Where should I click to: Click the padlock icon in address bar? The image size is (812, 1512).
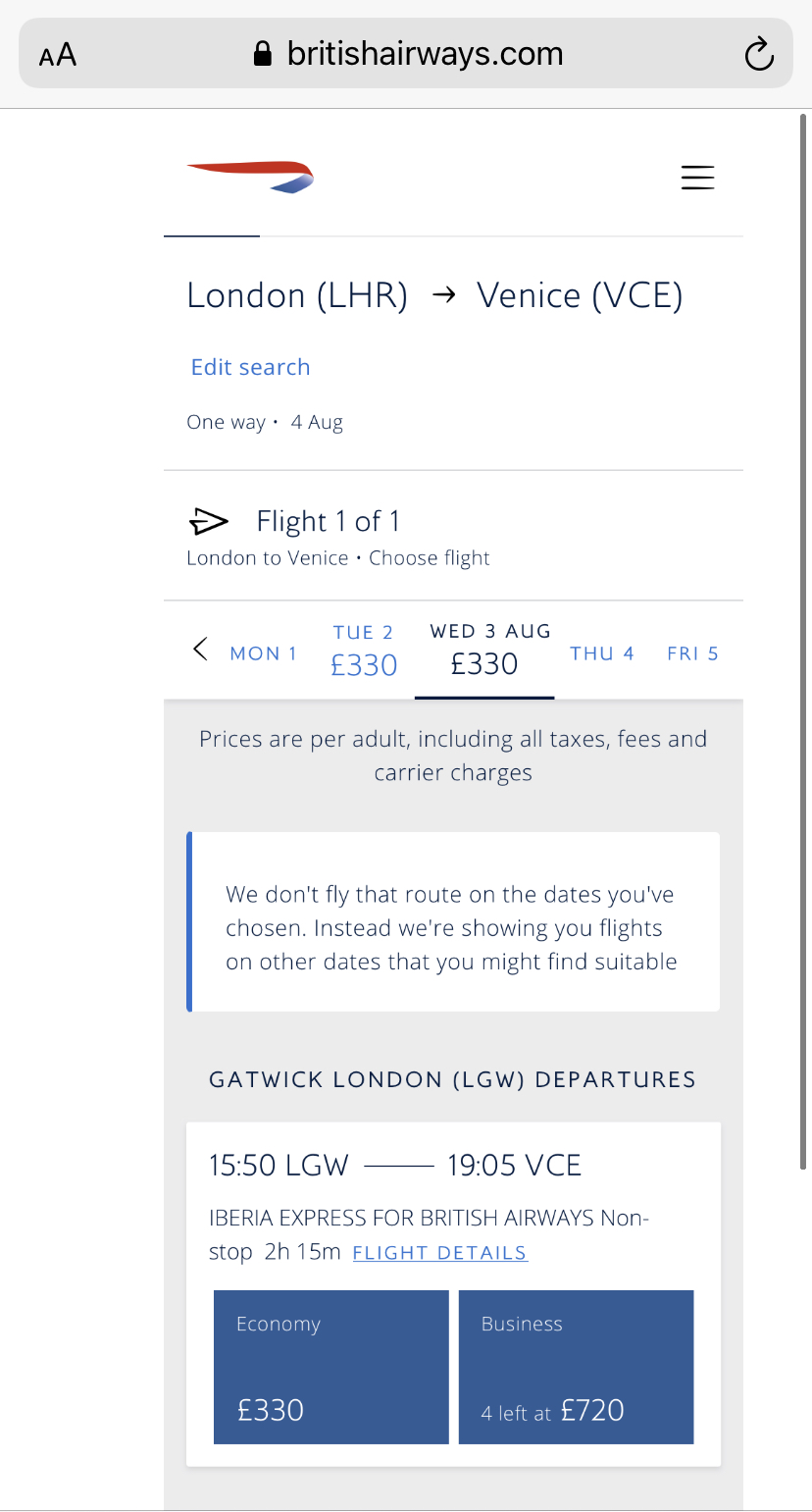click(x=262, y=54)
